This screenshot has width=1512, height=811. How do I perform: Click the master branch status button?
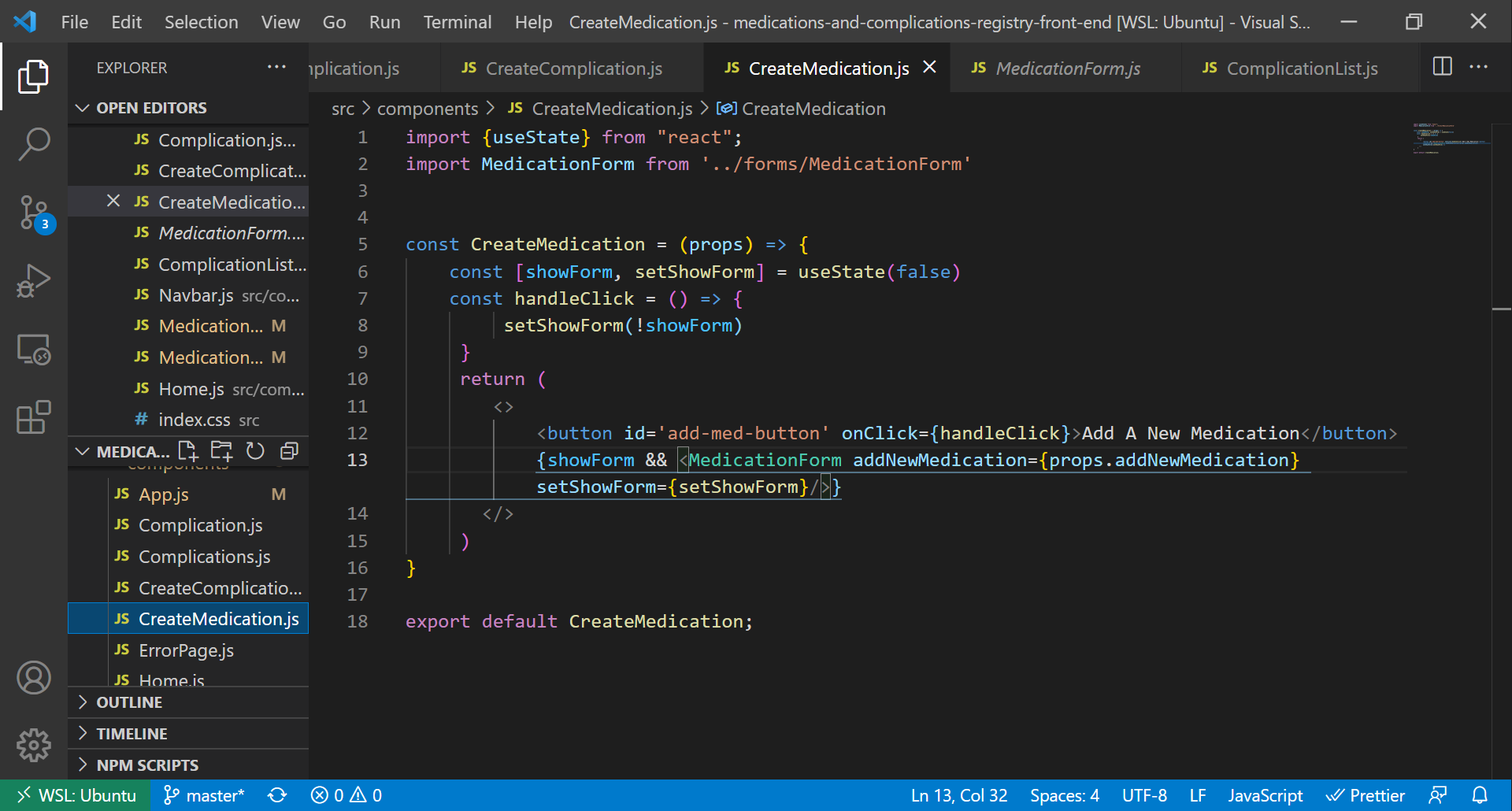[x=205, y=795]
